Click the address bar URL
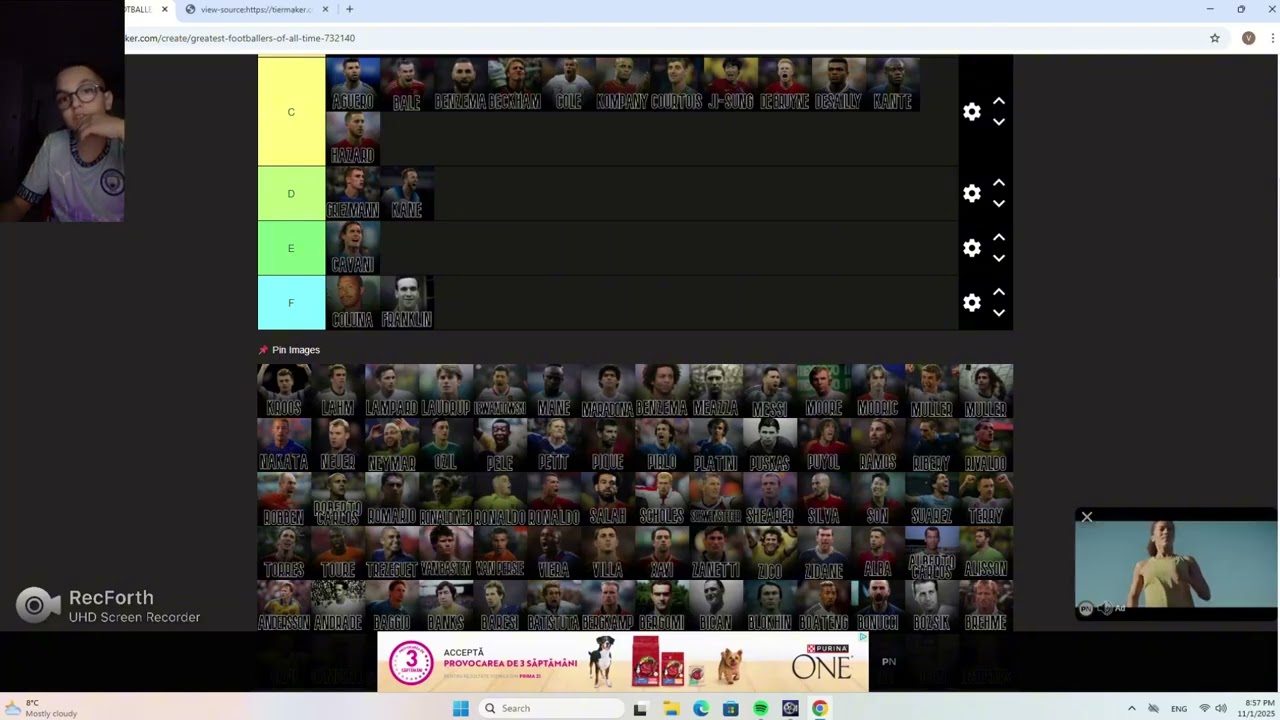 pos(240,38)
